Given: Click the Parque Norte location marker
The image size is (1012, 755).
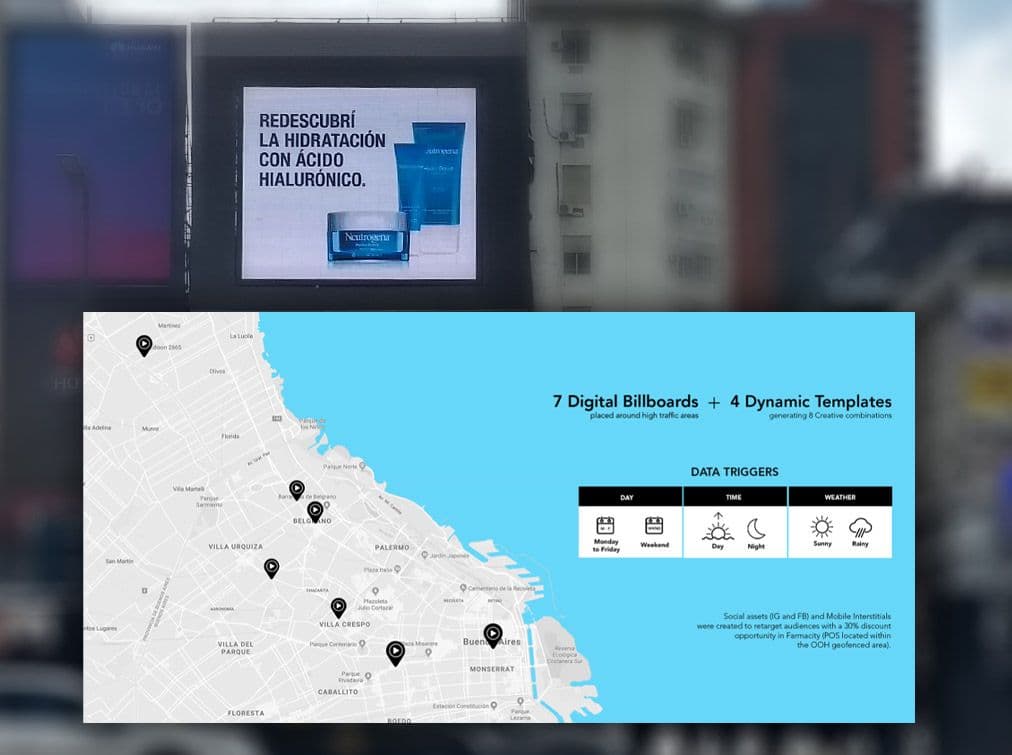Looking at the screenshot, I should pos(362,465).
